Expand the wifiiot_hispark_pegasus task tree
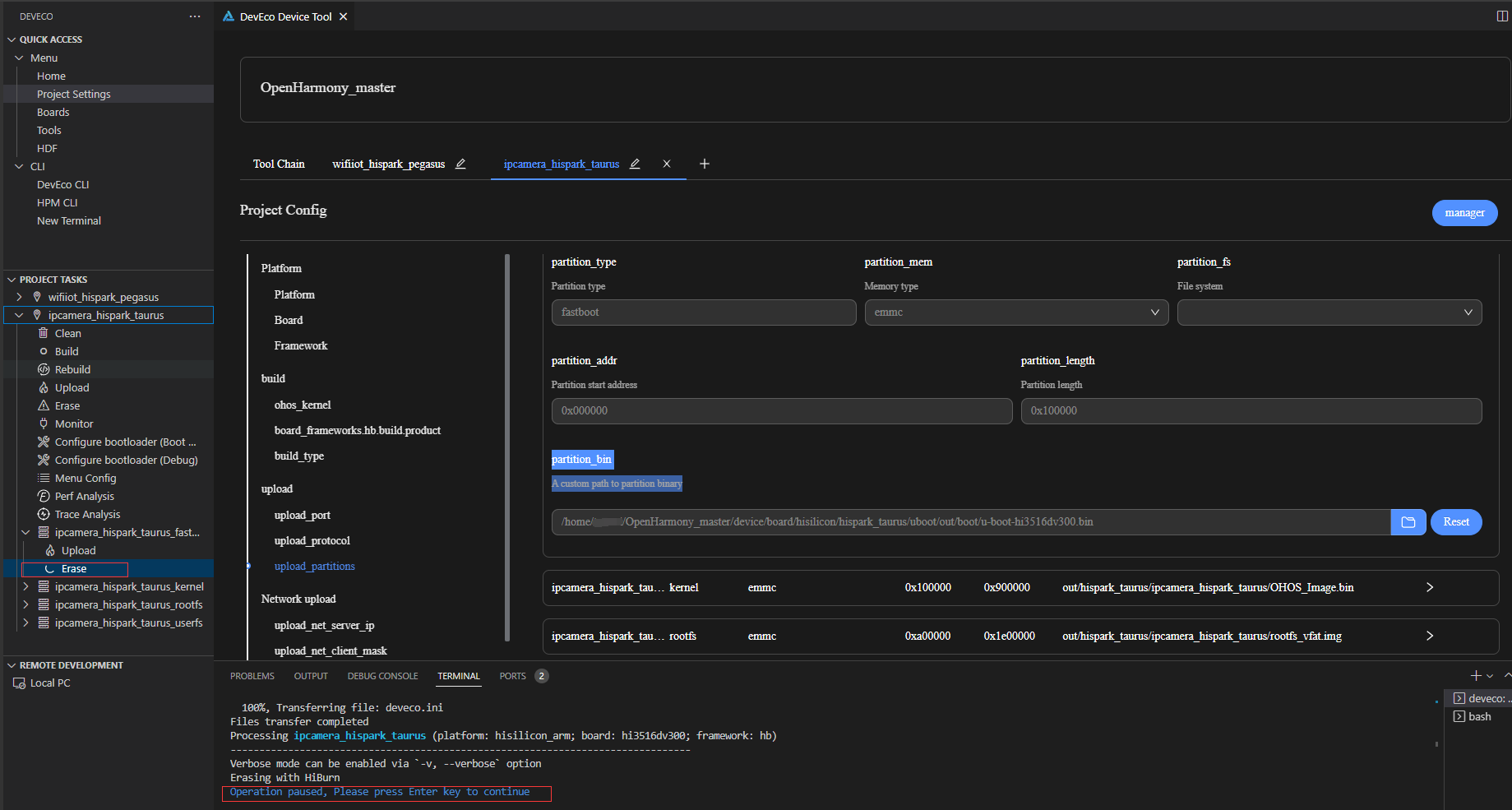 (19, 297)
